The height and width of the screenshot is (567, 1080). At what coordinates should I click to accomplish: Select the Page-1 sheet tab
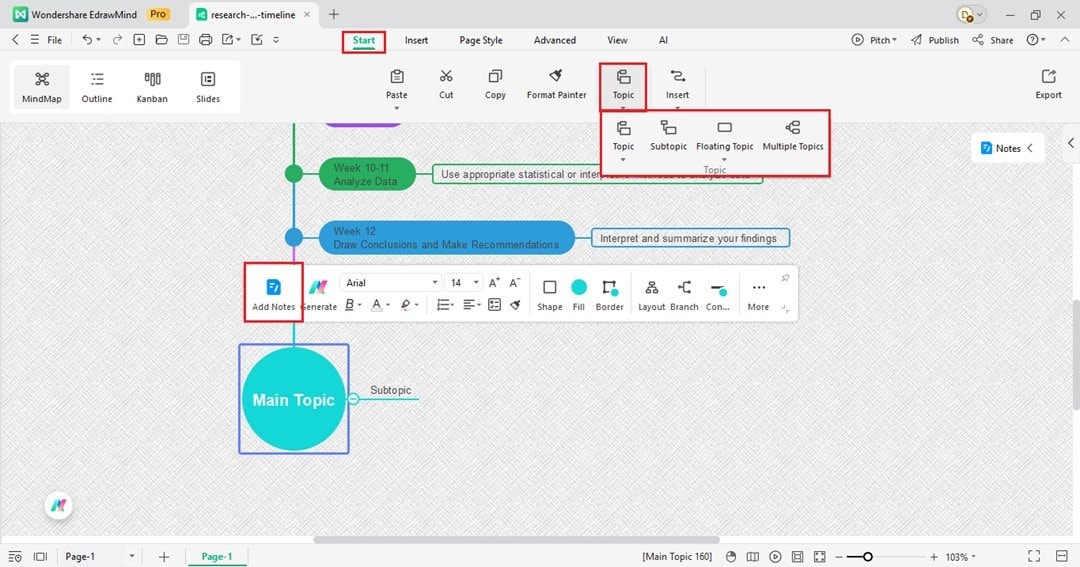point(217,556)
